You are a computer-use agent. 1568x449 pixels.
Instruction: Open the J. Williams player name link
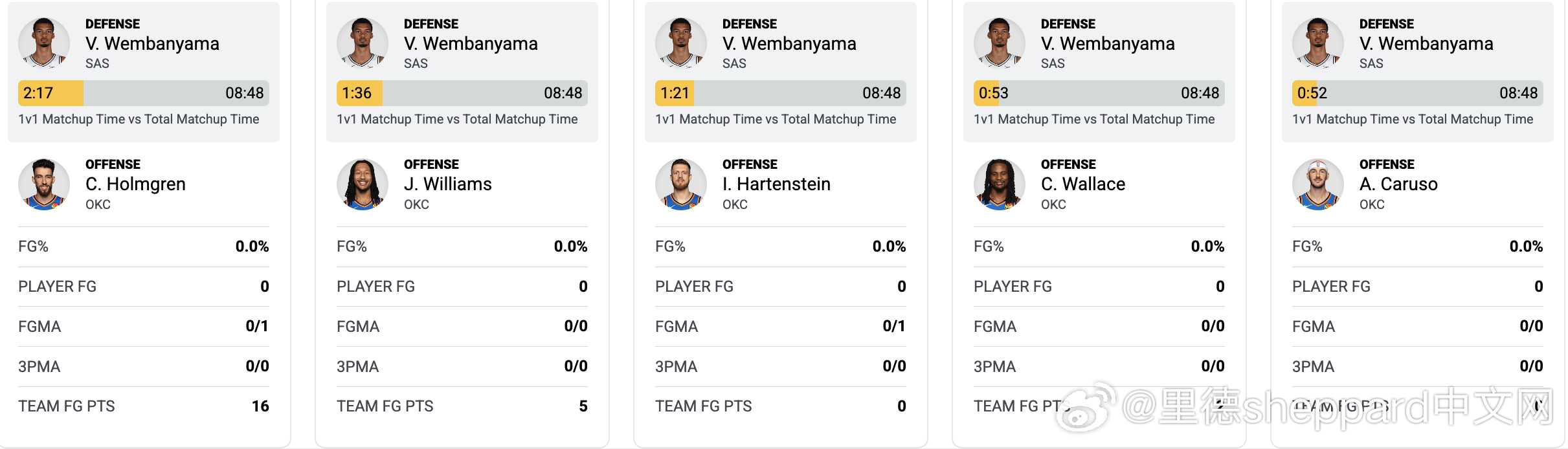coord(447,184)
